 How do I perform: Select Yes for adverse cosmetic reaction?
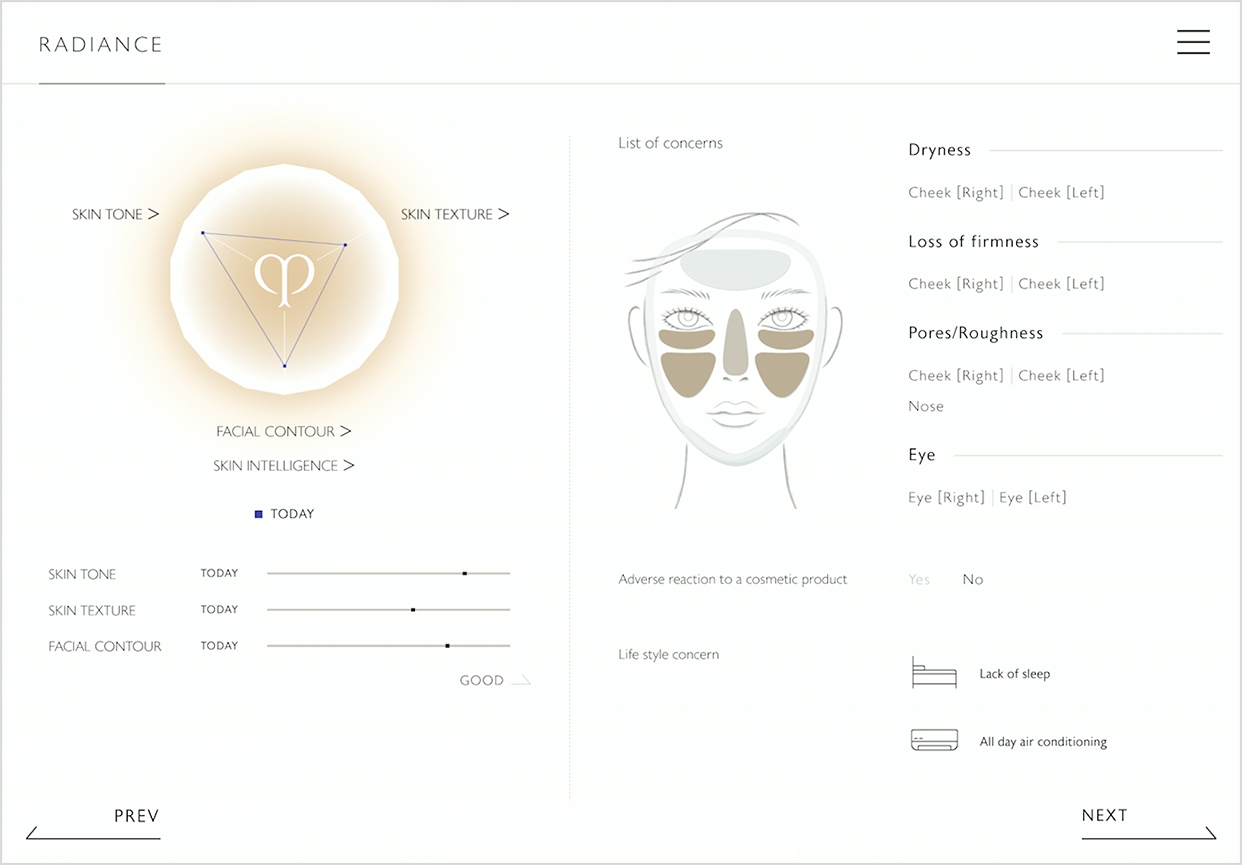coord(919,579)
